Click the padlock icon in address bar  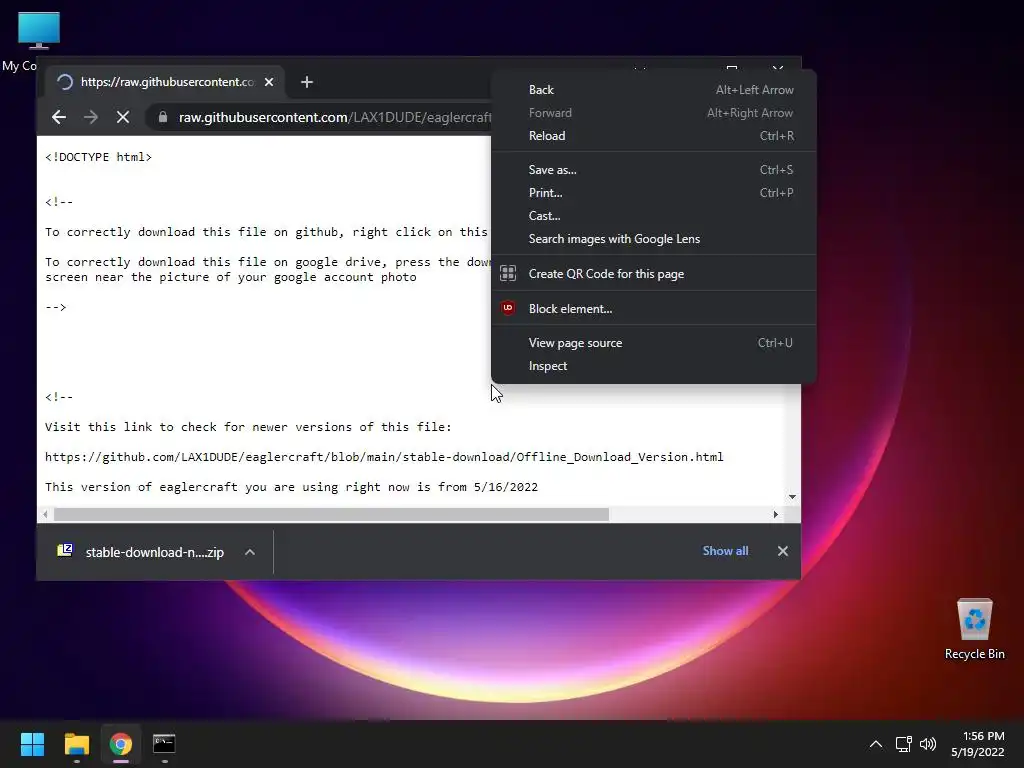[163, 117]
